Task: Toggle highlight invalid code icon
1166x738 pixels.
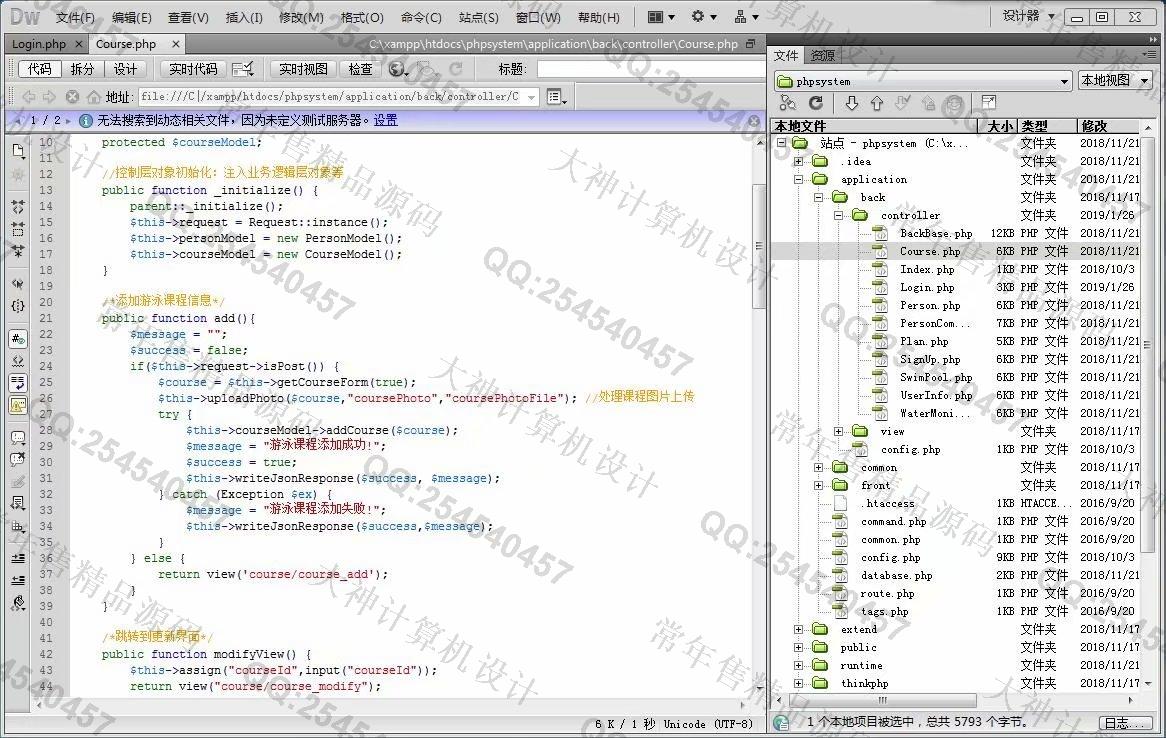Action: click(x=18, y=361)
